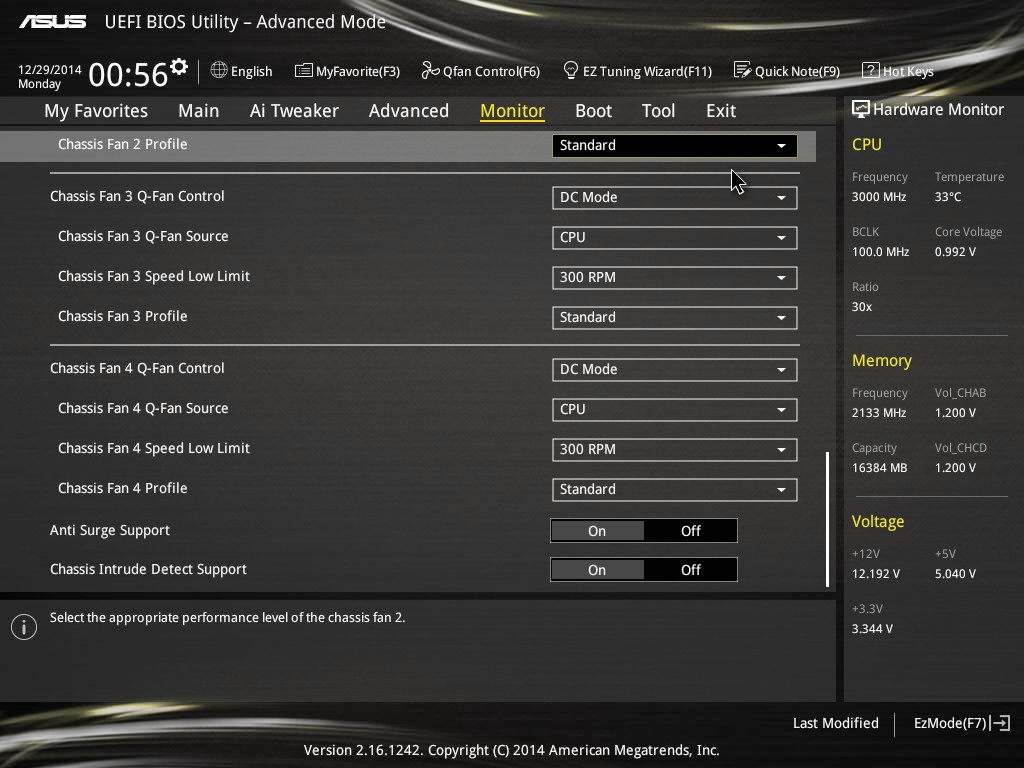Open the Boot tab

(594, 111)
